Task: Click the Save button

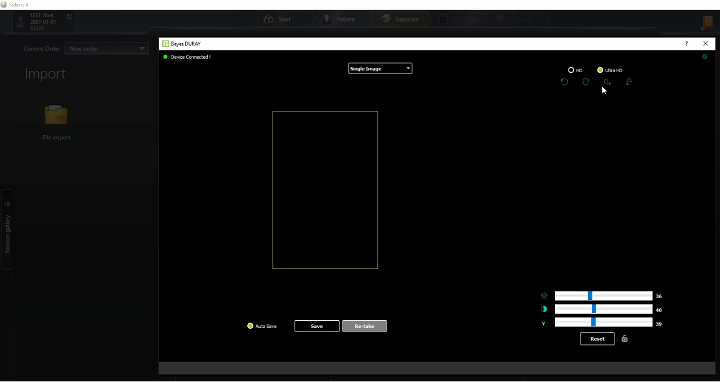Action: pos(317,326)
